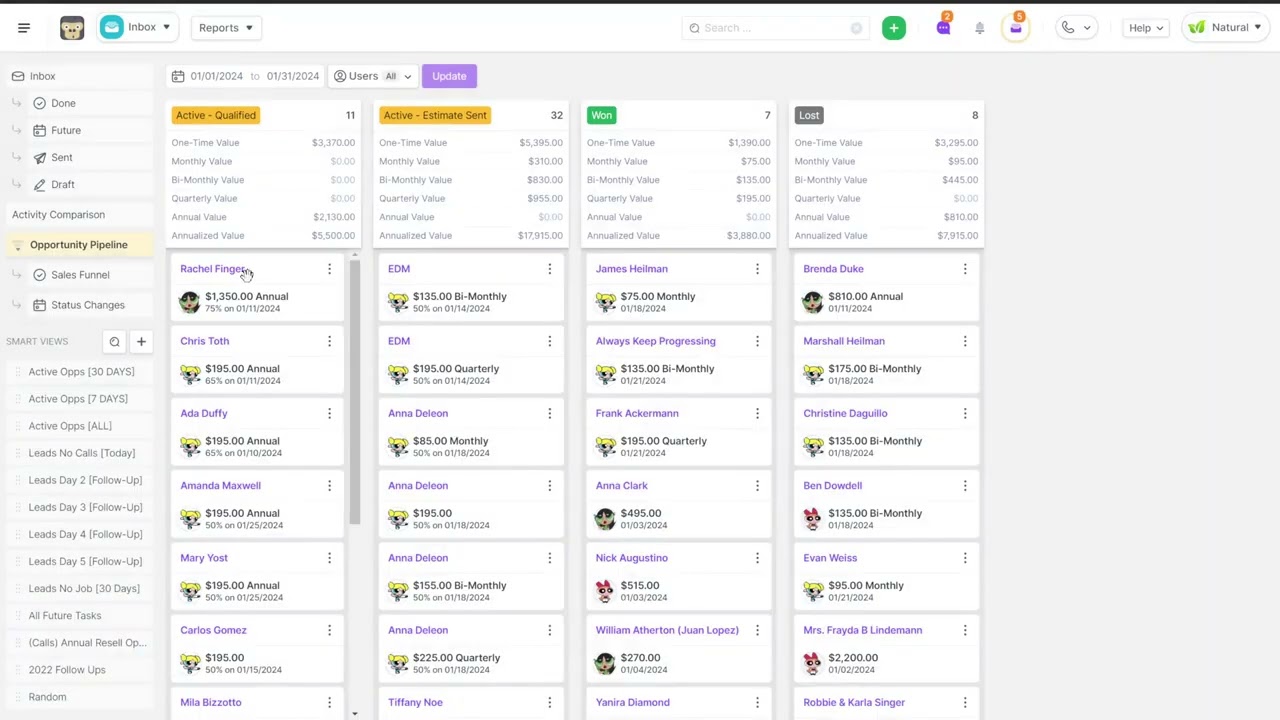The image size is (1280, 720).
Task: Click Active - Qualified stage label
Action: click(216, 115)
